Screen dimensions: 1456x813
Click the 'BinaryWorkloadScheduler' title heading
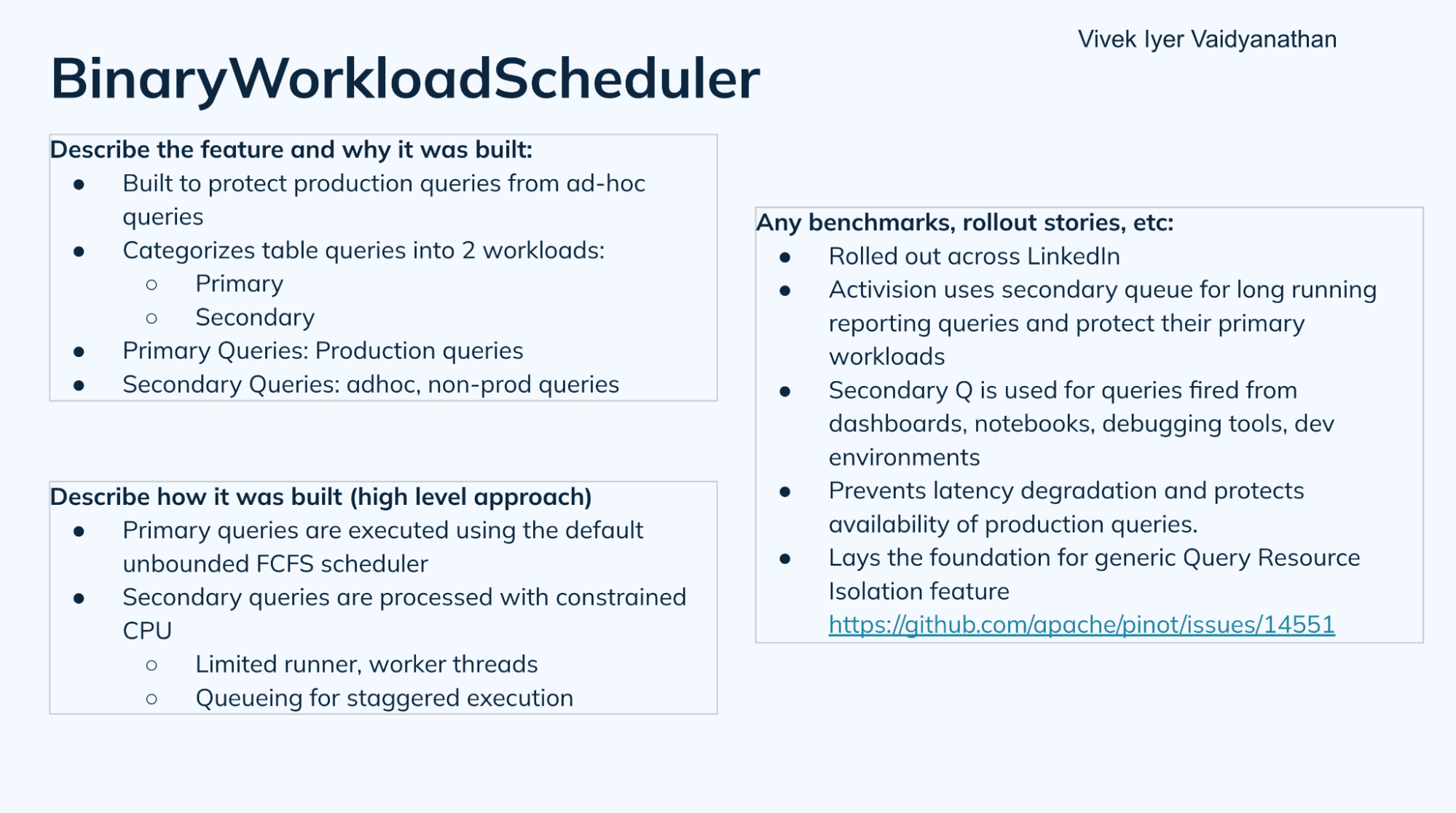pyautogui.click(x=405, y=77)
